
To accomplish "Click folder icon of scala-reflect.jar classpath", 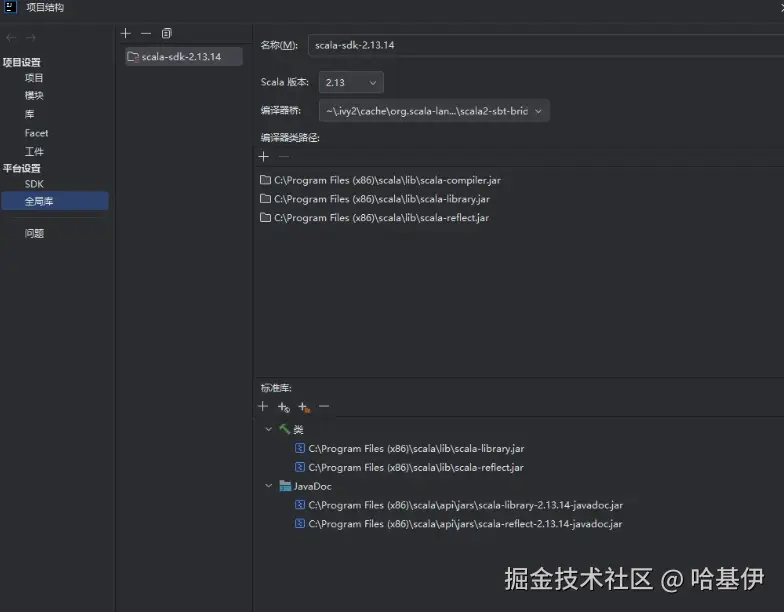I will click(x=266, y=218).
